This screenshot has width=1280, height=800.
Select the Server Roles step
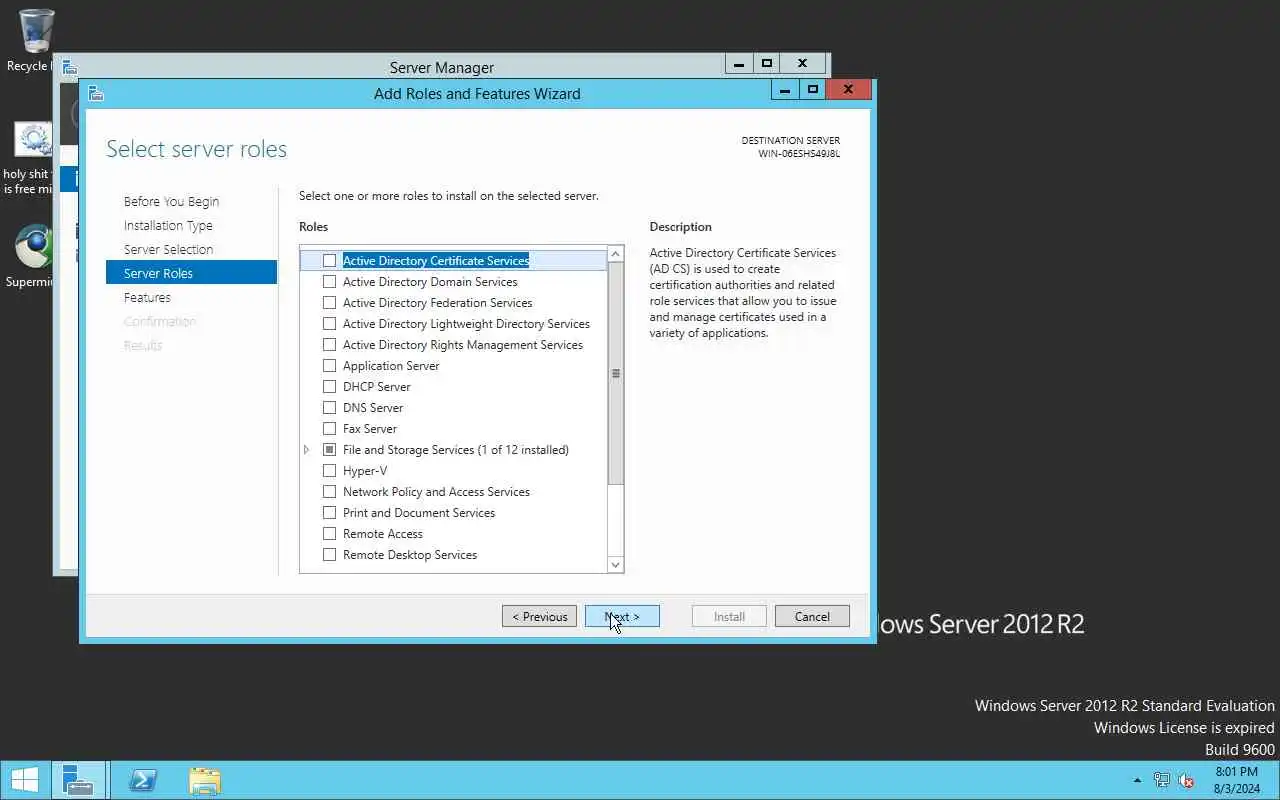click(191, 272)
